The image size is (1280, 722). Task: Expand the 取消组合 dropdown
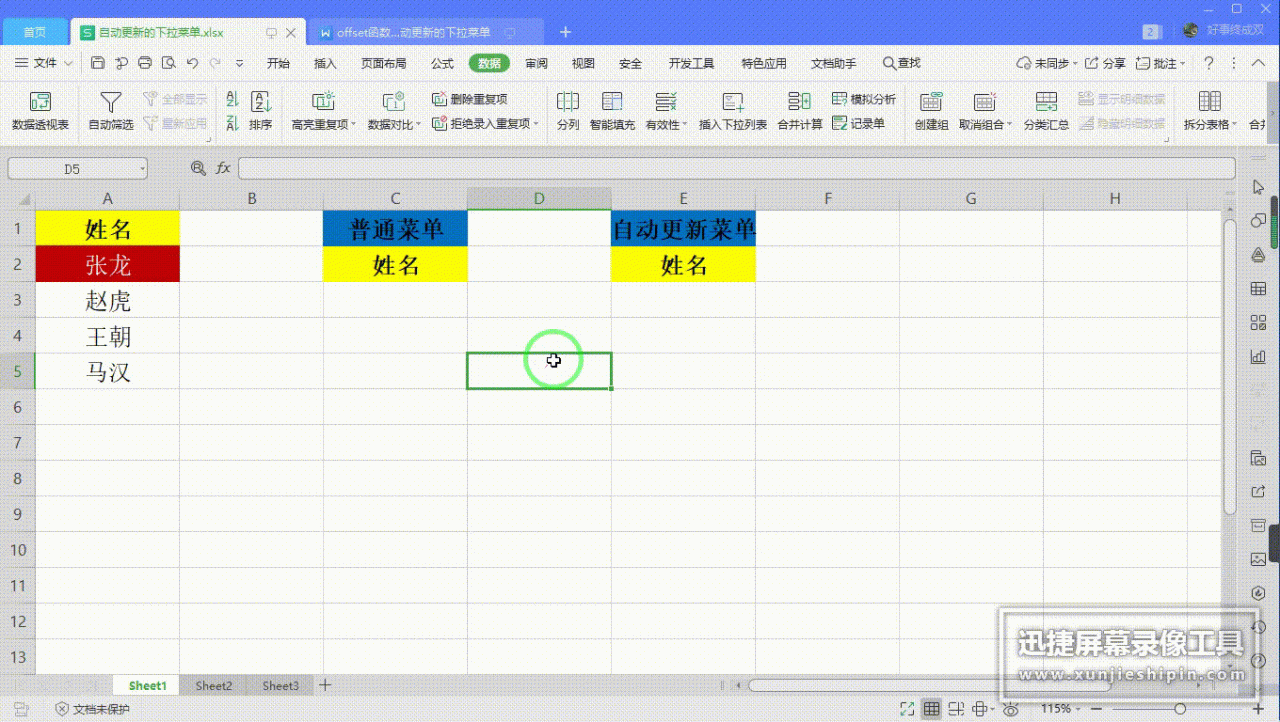pos(1010,125)
